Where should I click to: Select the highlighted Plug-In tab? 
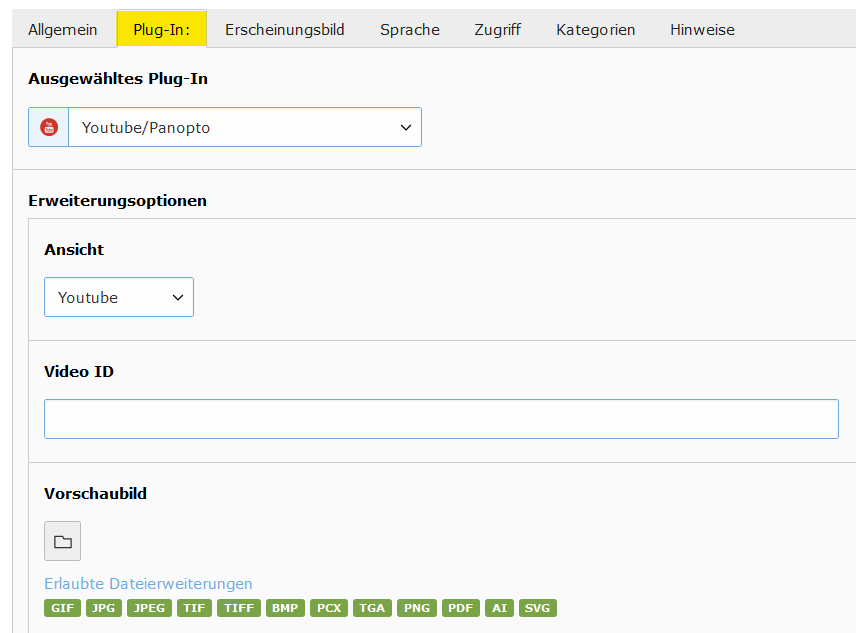tap(162, 29)
